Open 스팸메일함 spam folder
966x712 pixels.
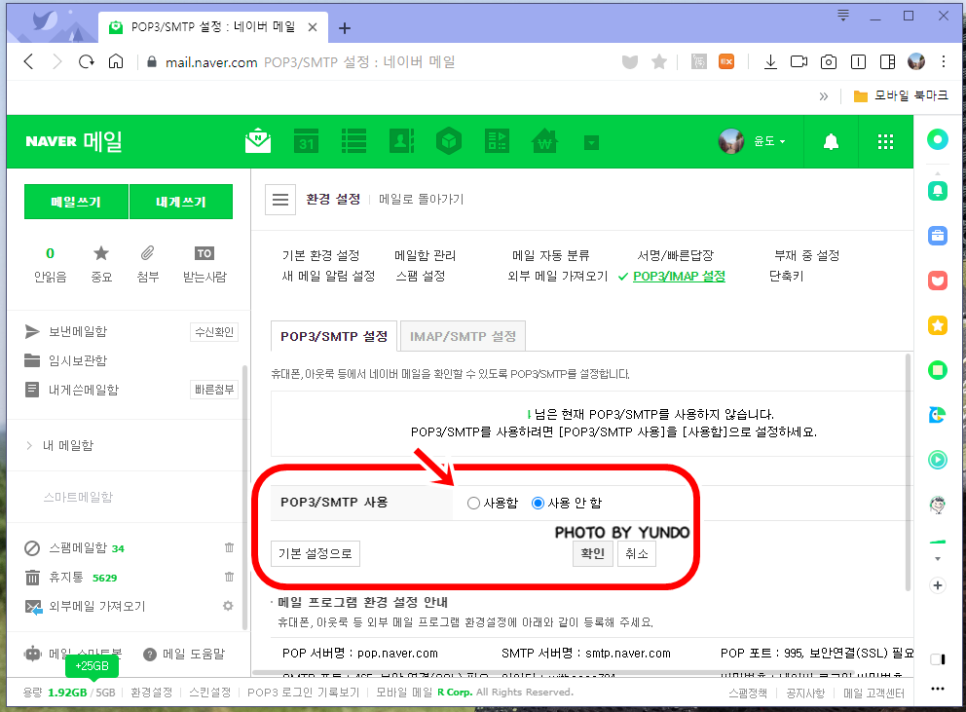click(78, 548)
